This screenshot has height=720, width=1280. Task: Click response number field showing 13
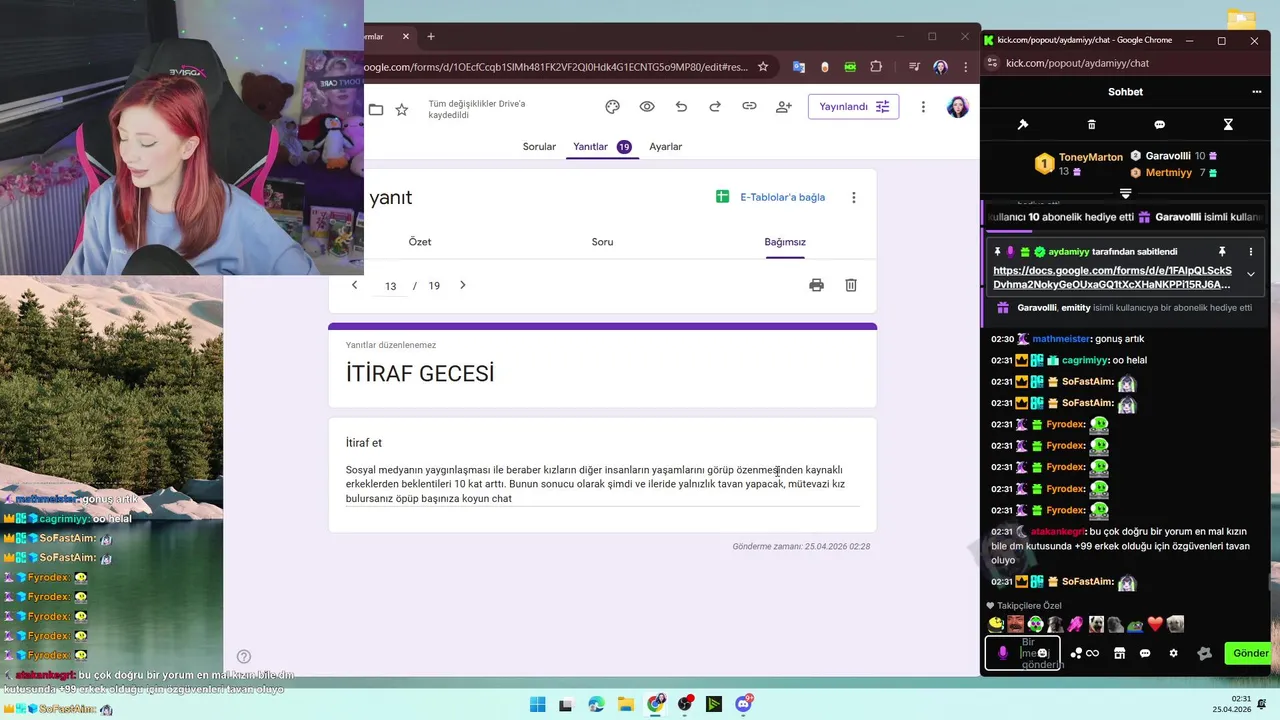pos(390,286)
